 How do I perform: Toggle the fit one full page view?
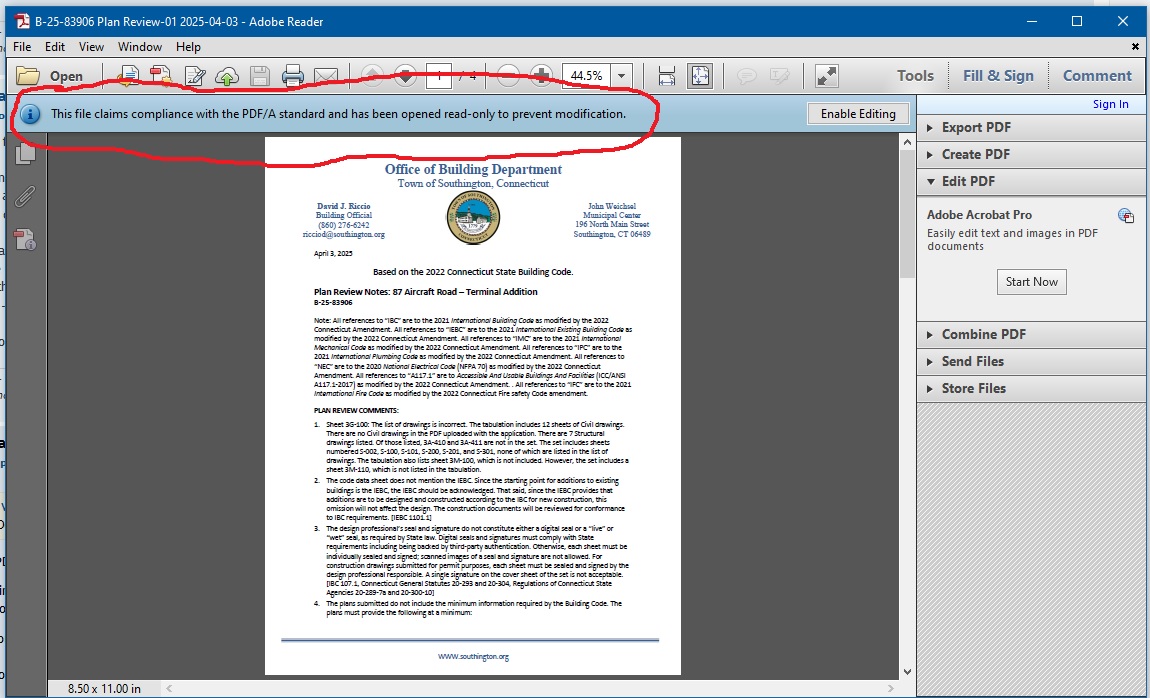click(x=699, y=76)
